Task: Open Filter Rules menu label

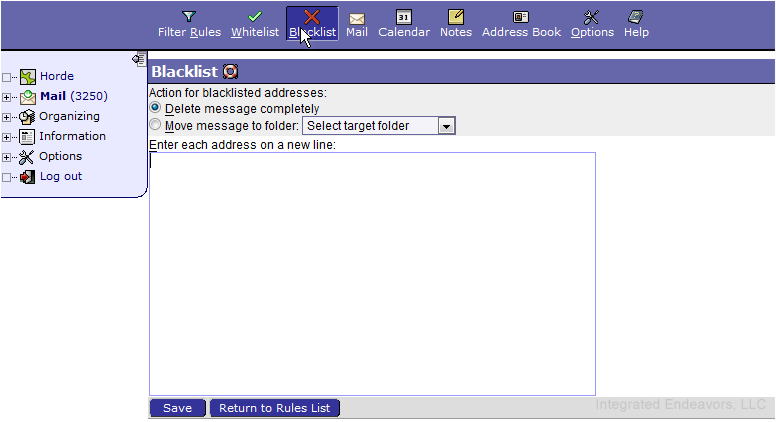Action: click(190, 32)
